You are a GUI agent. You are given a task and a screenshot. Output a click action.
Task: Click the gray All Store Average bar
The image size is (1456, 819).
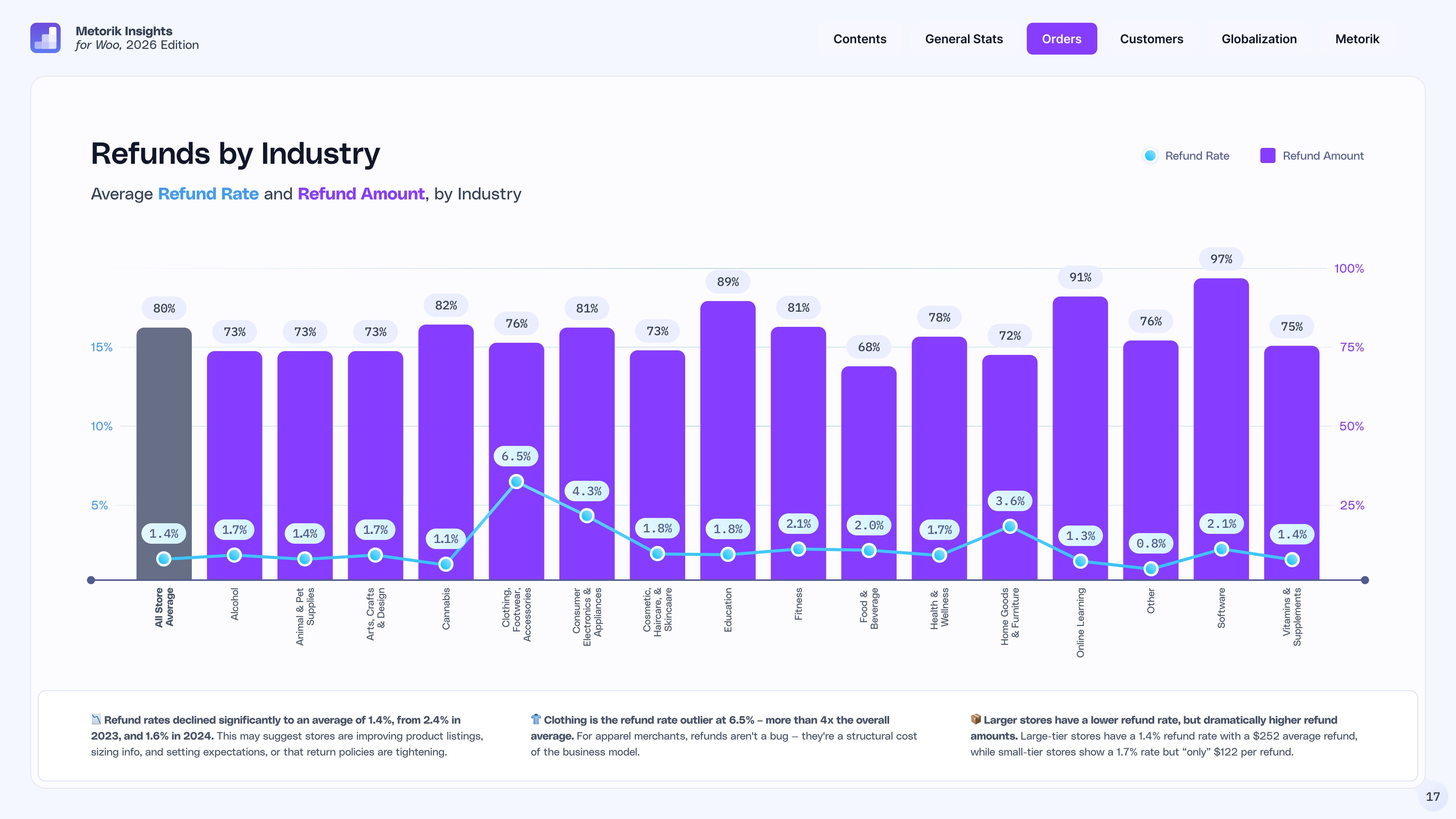point(164,452)
